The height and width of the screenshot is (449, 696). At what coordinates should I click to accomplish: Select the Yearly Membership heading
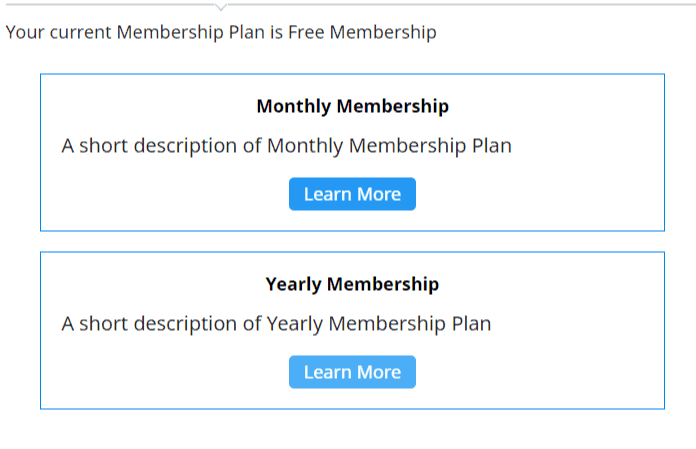pos(352,284)
